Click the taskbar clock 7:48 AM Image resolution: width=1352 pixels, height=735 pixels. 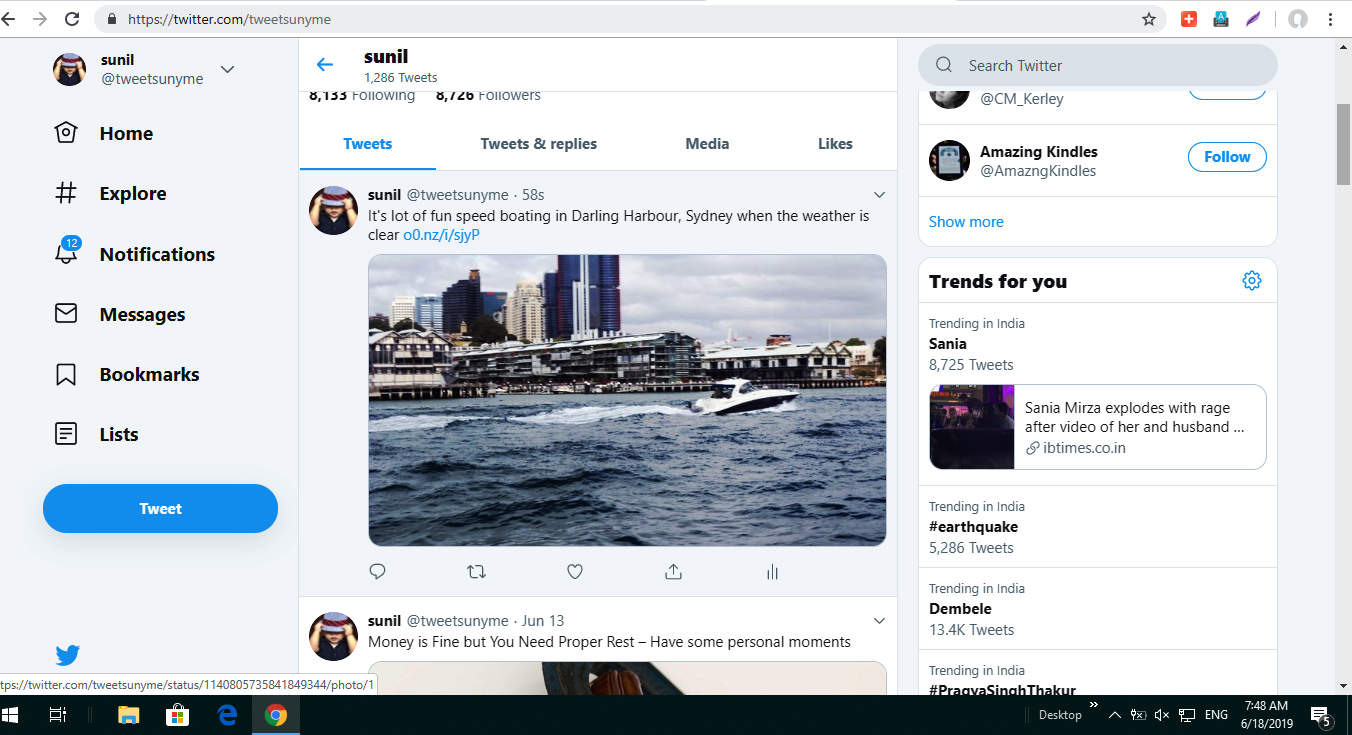(1266, 715)
